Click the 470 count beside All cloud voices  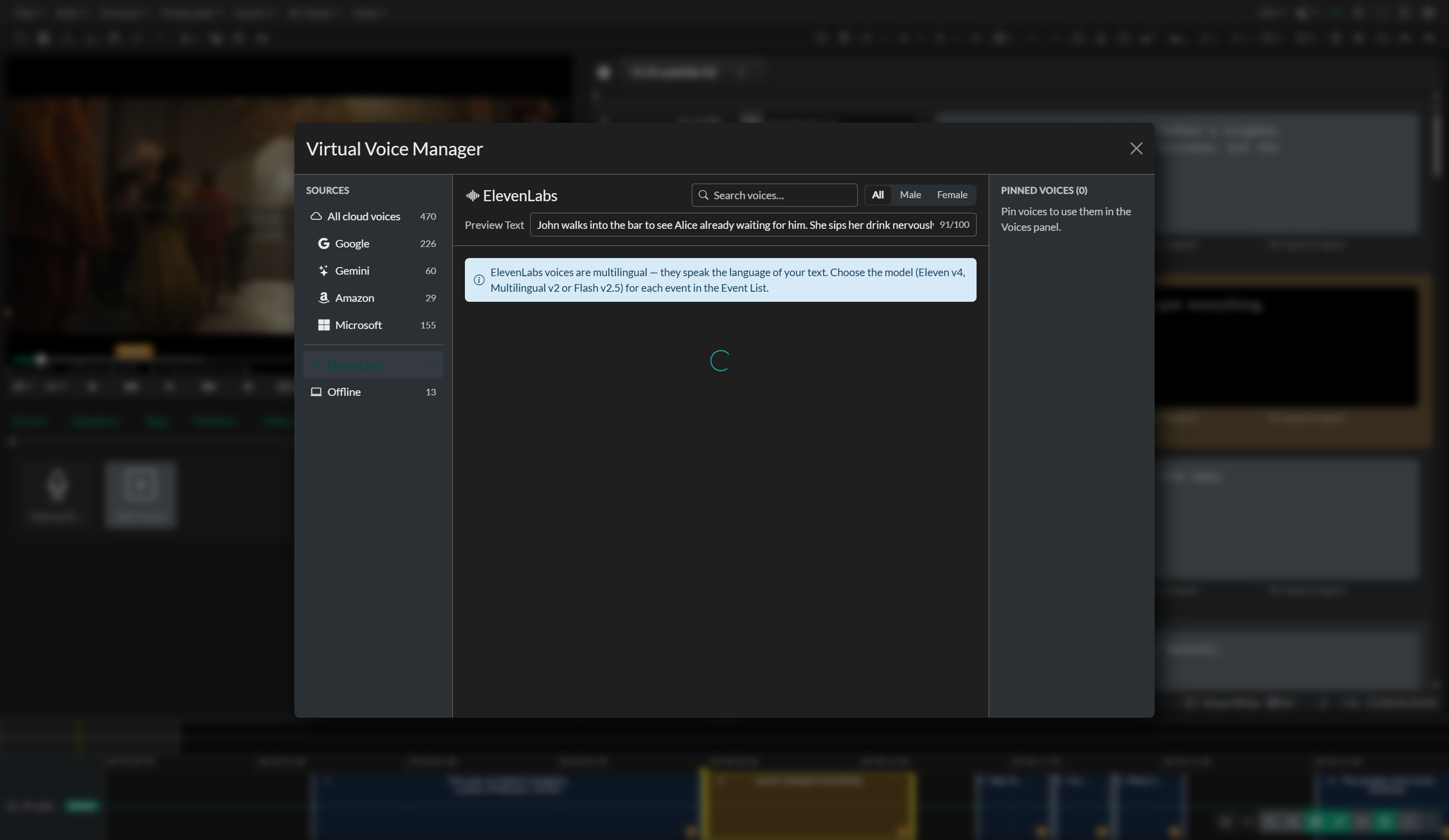(x=428, y=217)
